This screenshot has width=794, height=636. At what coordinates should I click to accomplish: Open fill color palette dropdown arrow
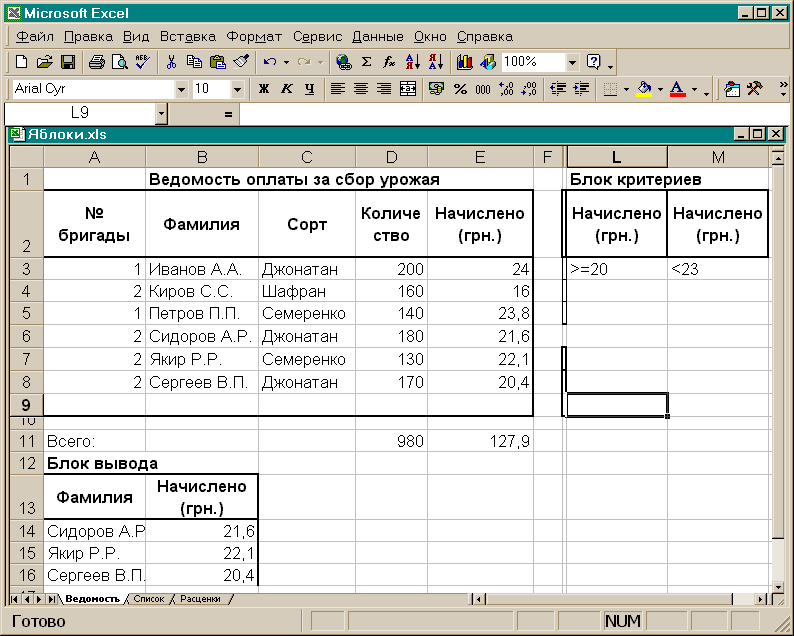click(660, 89)
